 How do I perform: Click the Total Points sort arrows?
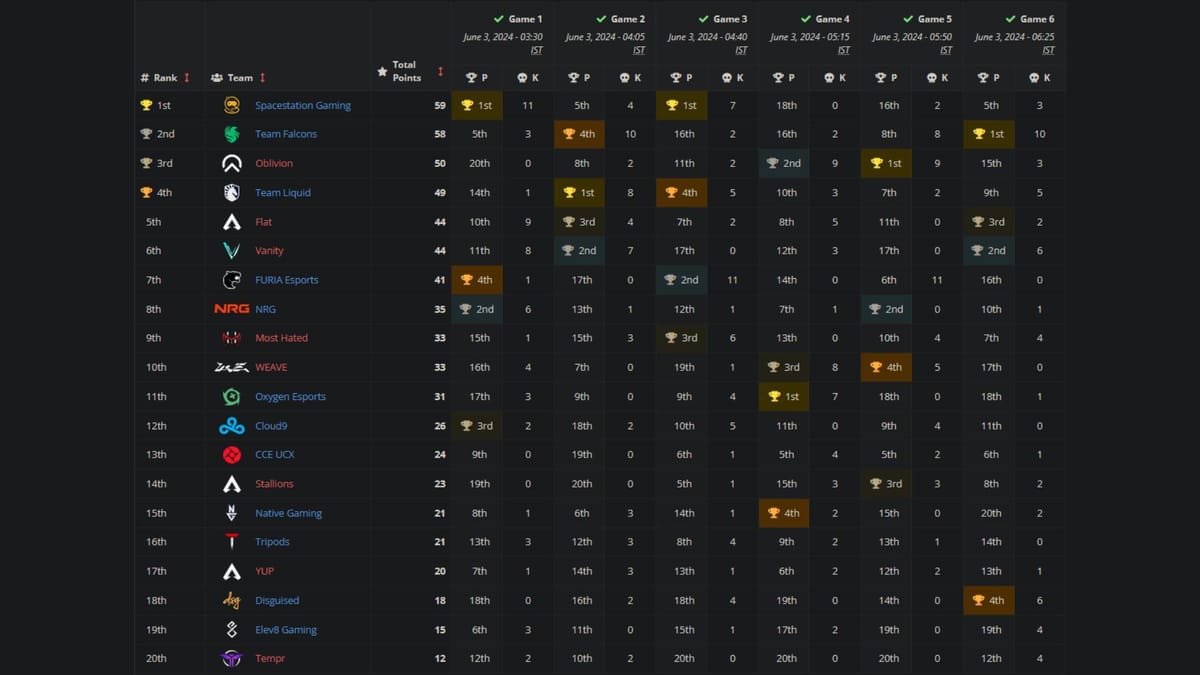(x=440, y=70)
